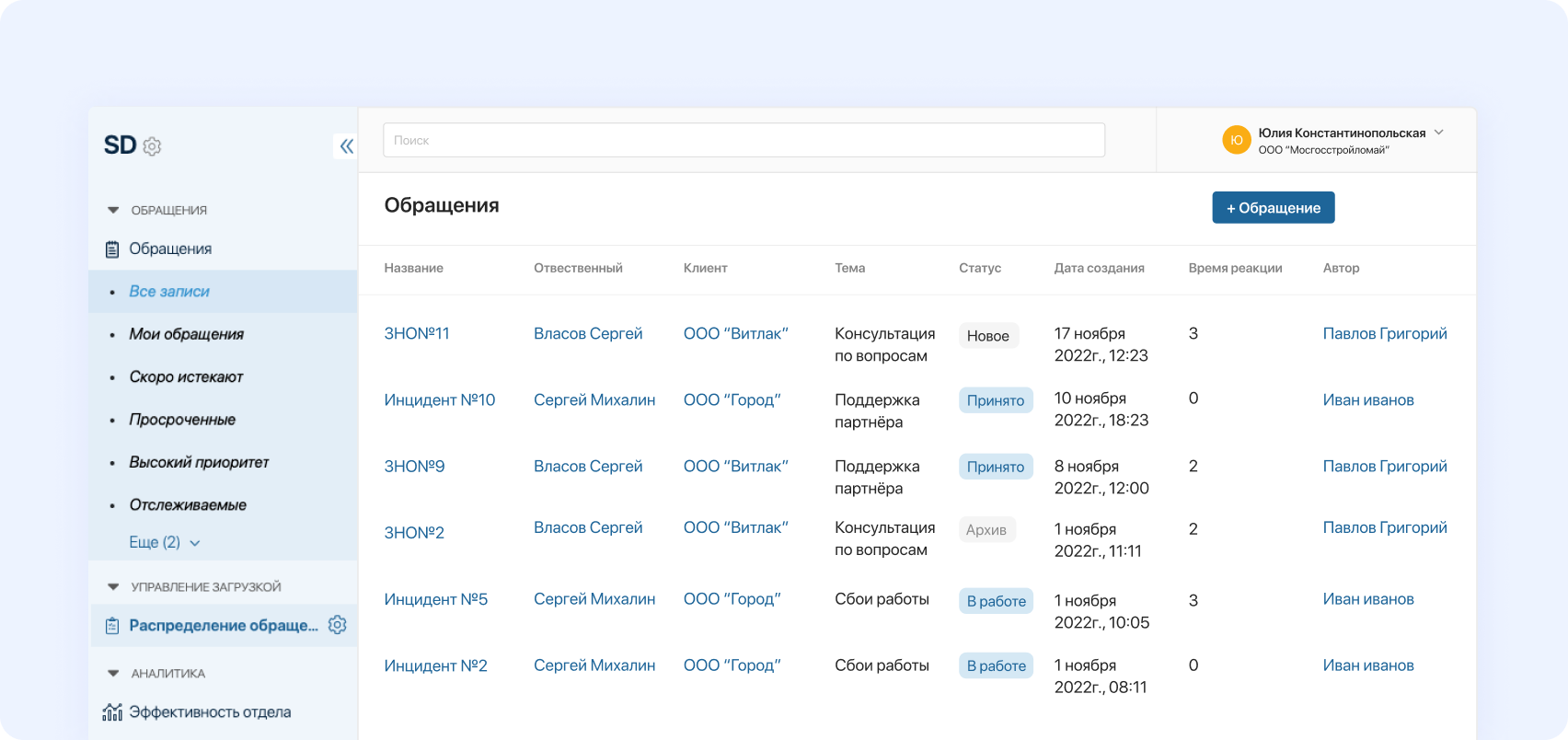This screenshot has width=1568, height=740.
Task: Select Мои обращения in sidebar
Action: [x=186, y=334]
